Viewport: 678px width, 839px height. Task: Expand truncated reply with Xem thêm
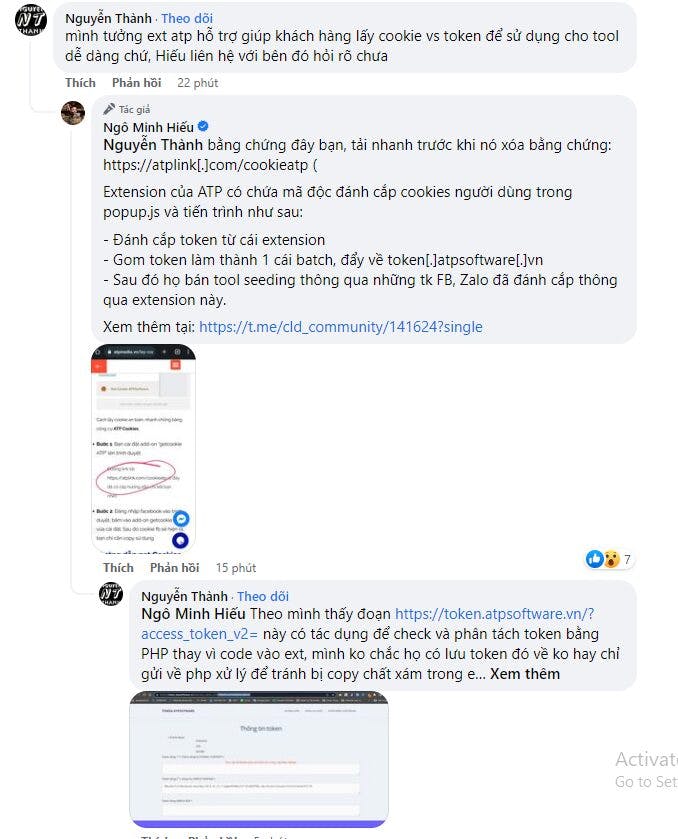point(525,674)
